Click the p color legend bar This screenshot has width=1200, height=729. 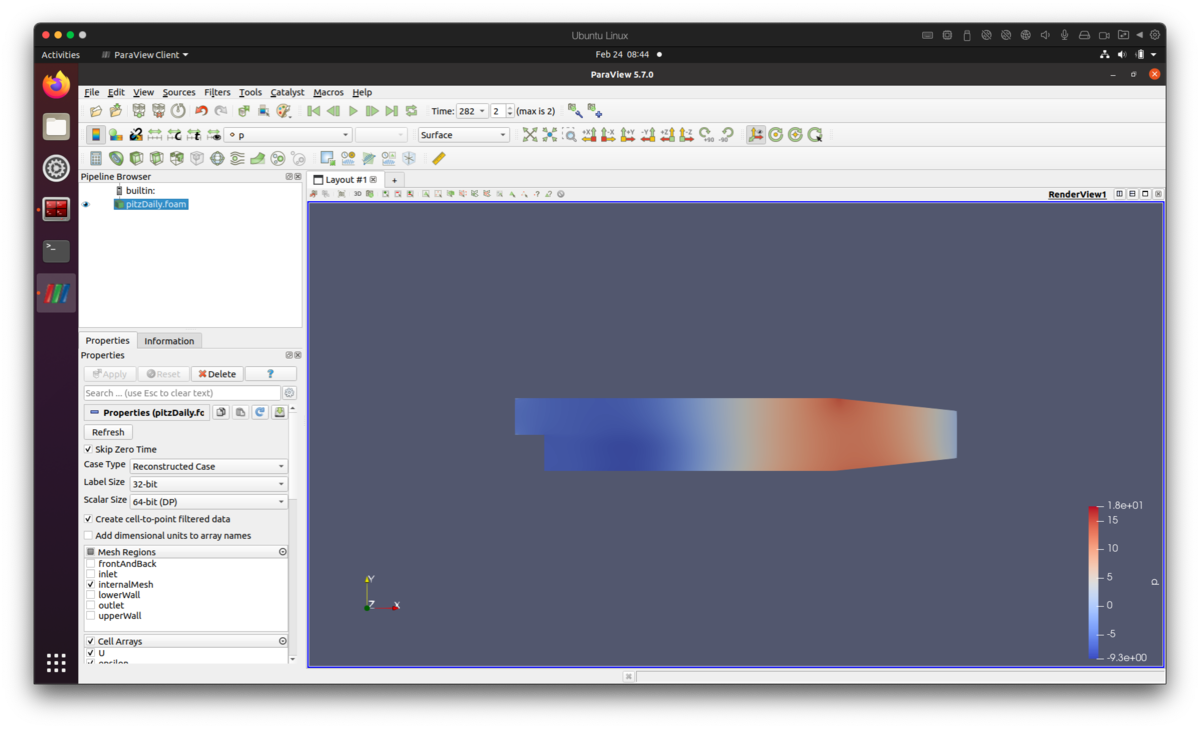pyautogui.click(x=1093, y=582)
